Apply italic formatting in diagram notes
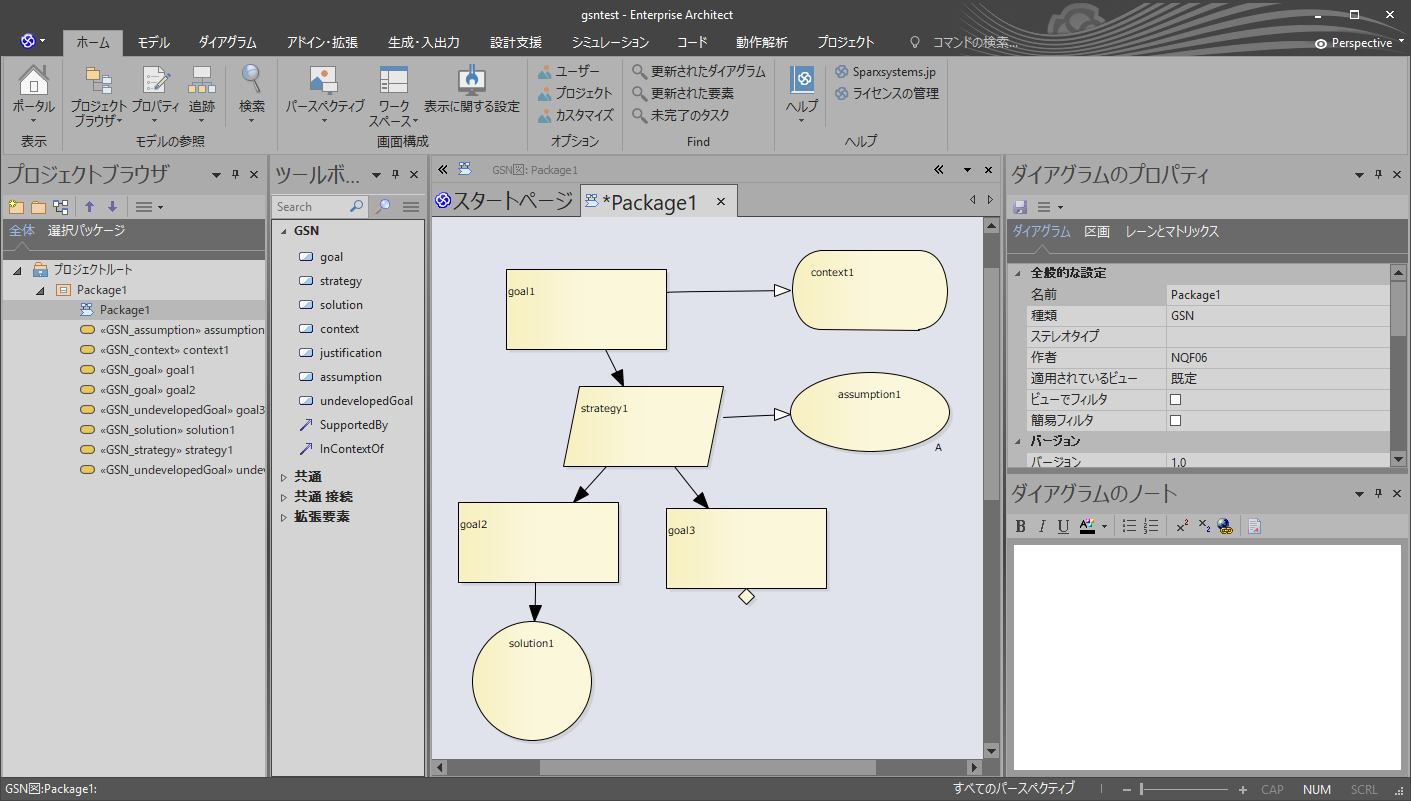The image size is (1411, 801). coord(1042,526)
